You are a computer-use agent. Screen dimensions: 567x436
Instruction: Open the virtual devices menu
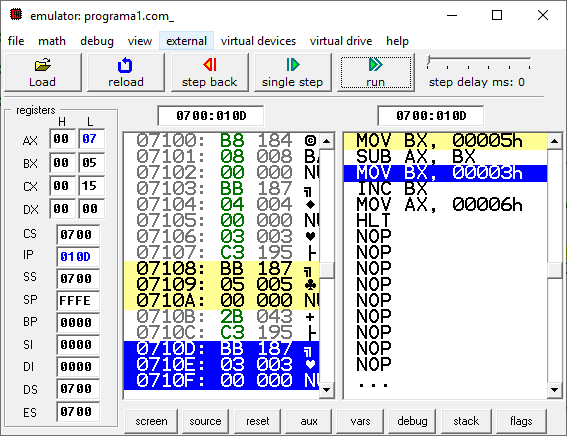[258, 41]
